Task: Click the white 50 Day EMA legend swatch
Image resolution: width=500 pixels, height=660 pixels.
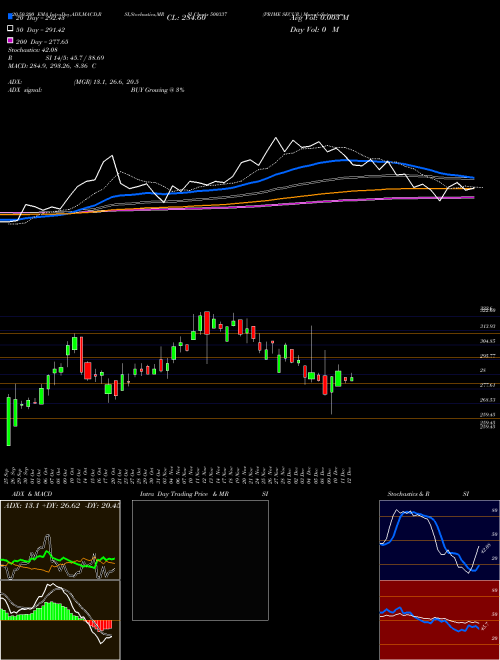Action: [x=10, y=29]
